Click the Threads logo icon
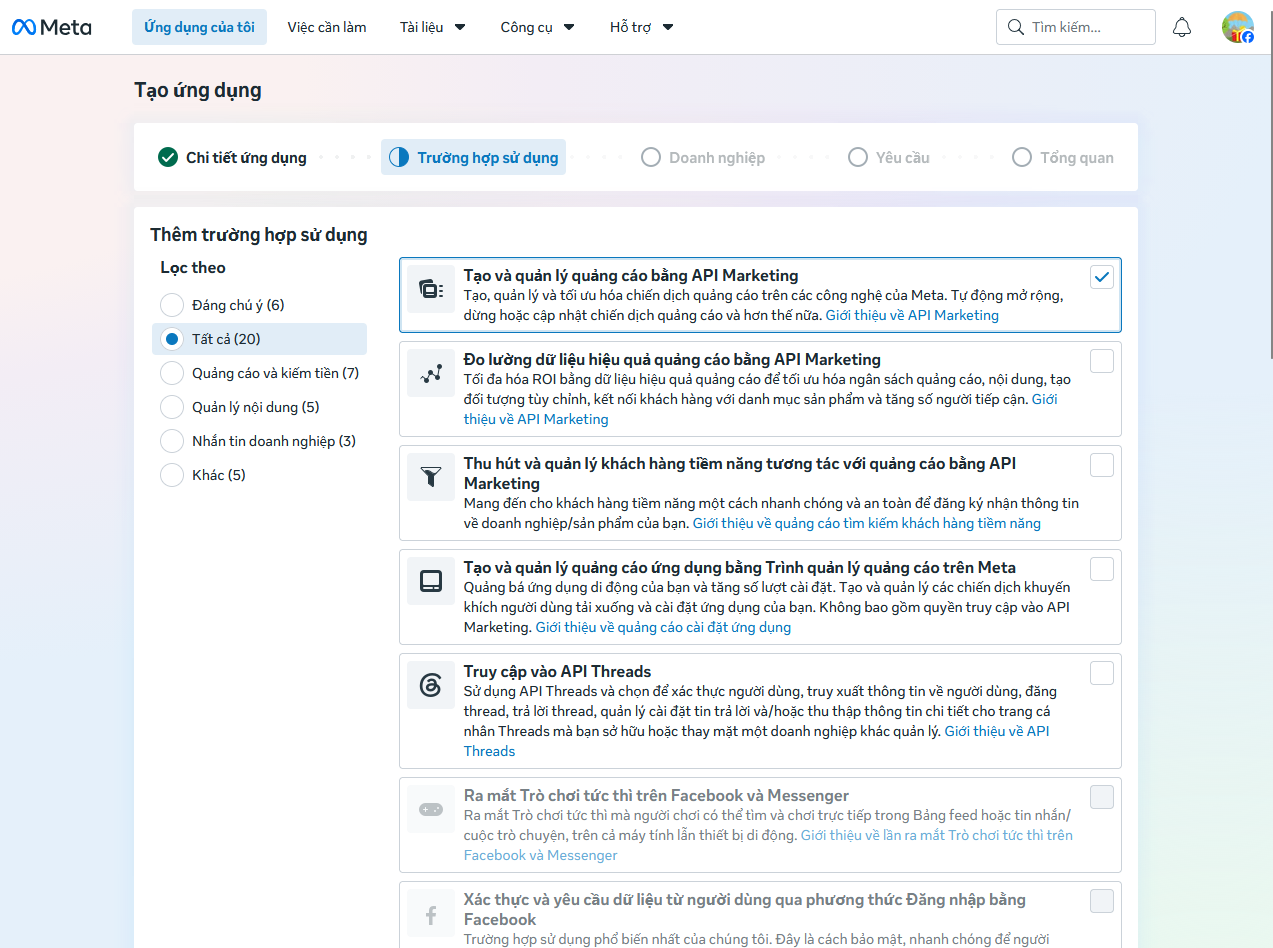The height and width of the screenshot is (948, 1273). point(431,686)
